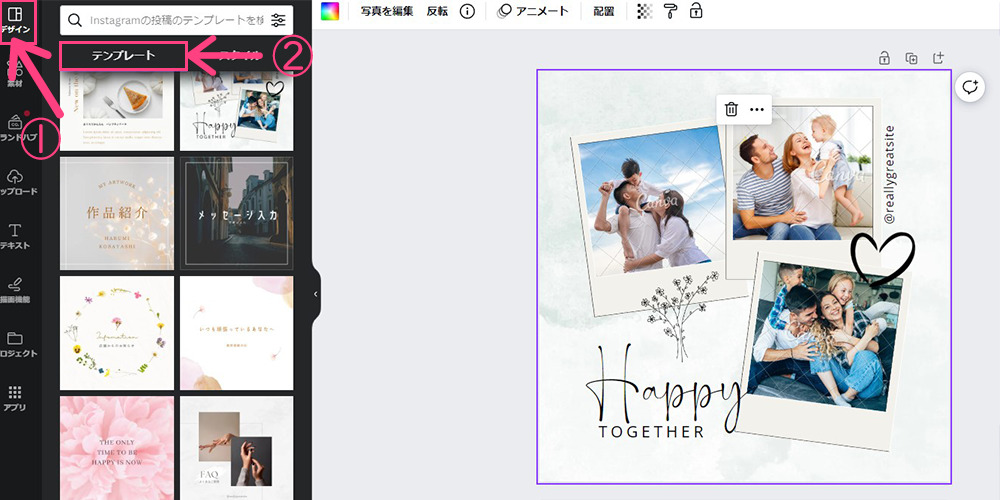This screenshot has width=1000, height=500.
Task: Open the Design panel in the sidebar
Action: pyautogui.click(x=15, y=20)
